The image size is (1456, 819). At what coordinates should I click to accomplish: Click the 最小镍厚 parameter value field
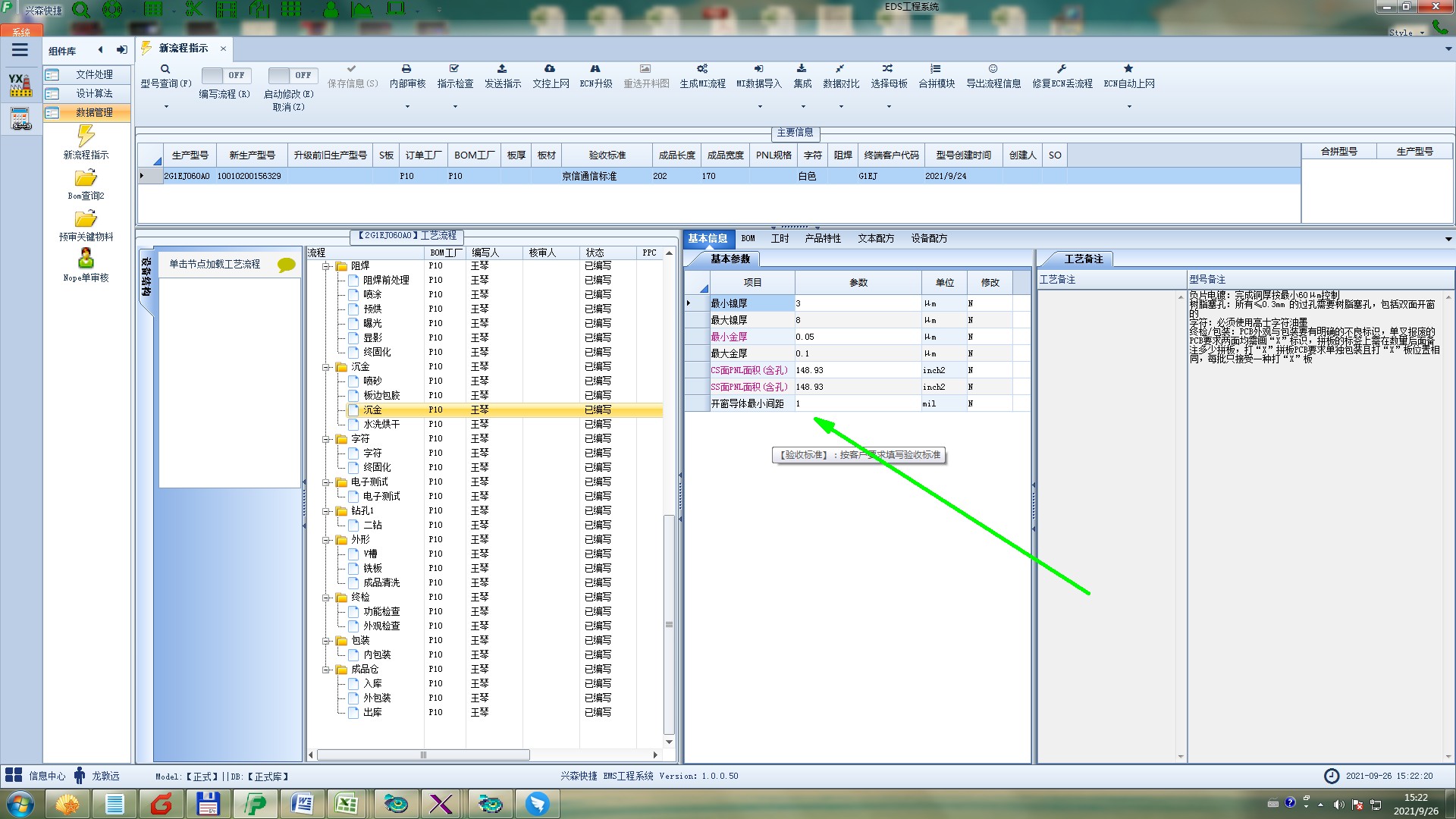[857, 303]
